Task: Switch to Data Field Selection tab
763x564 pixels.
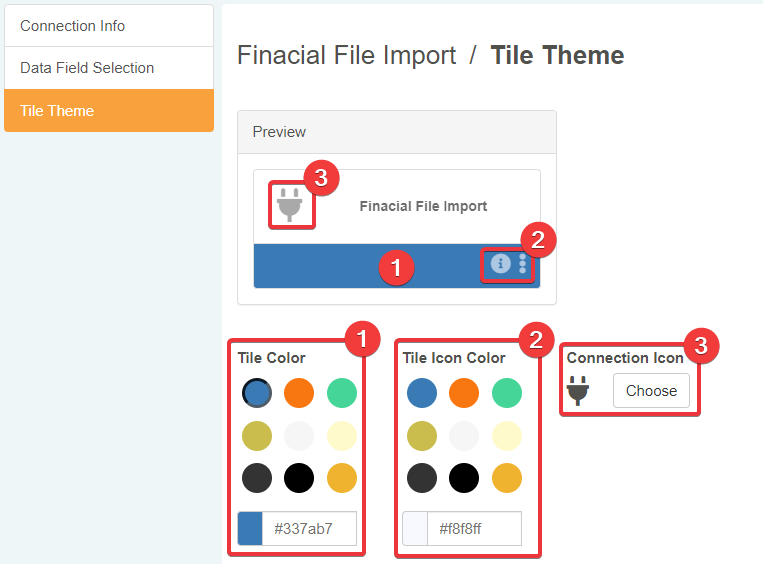Action: point(109,68)
